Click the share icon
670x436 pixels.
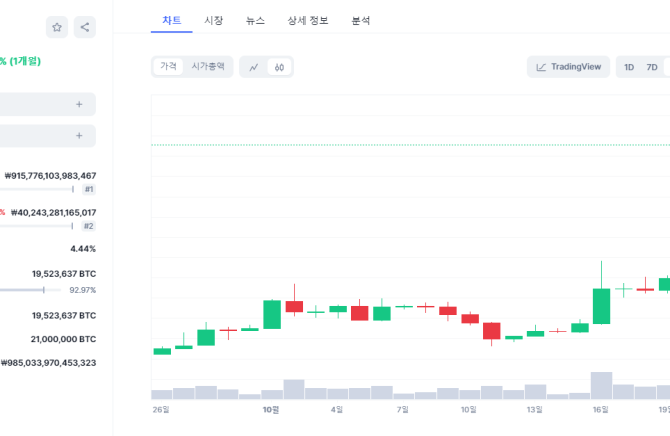click(85, 27)
